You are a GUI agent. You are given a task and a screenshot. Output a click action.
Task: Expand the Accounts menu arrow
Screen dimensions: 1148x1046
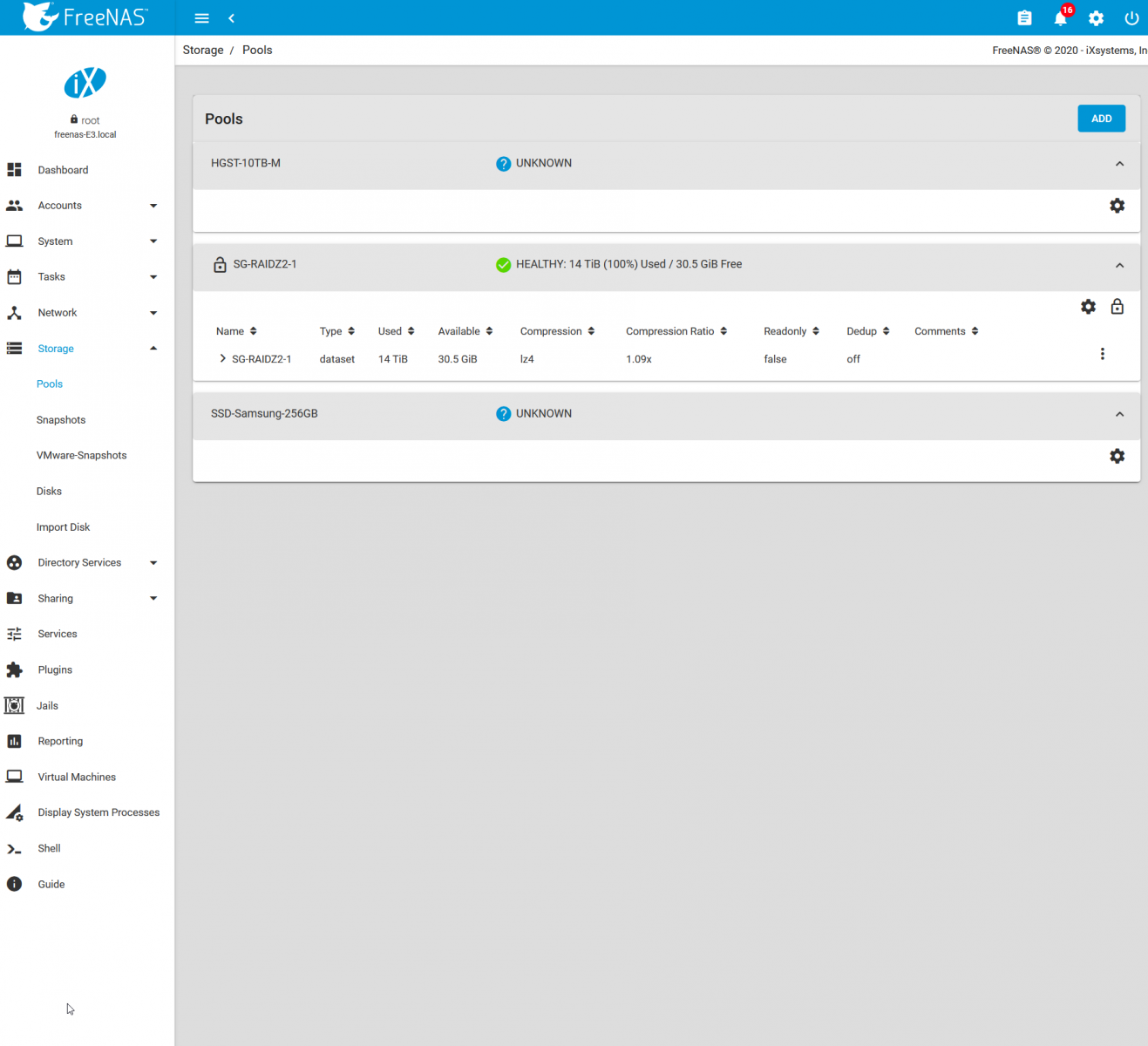pos(153,206)
